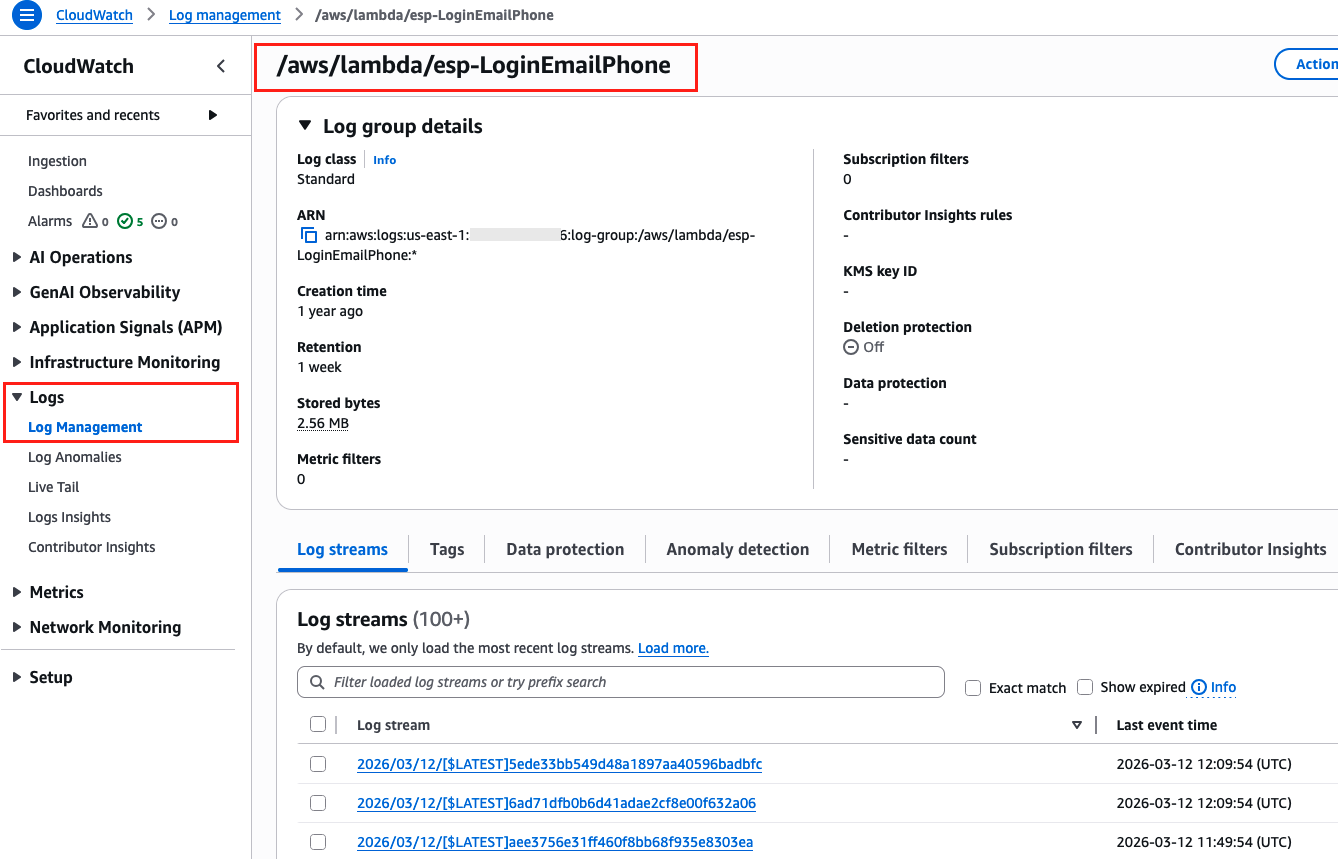Click the Retention value 1 week
Viewport: 1338px width, 859px height.
pos(319,367)
